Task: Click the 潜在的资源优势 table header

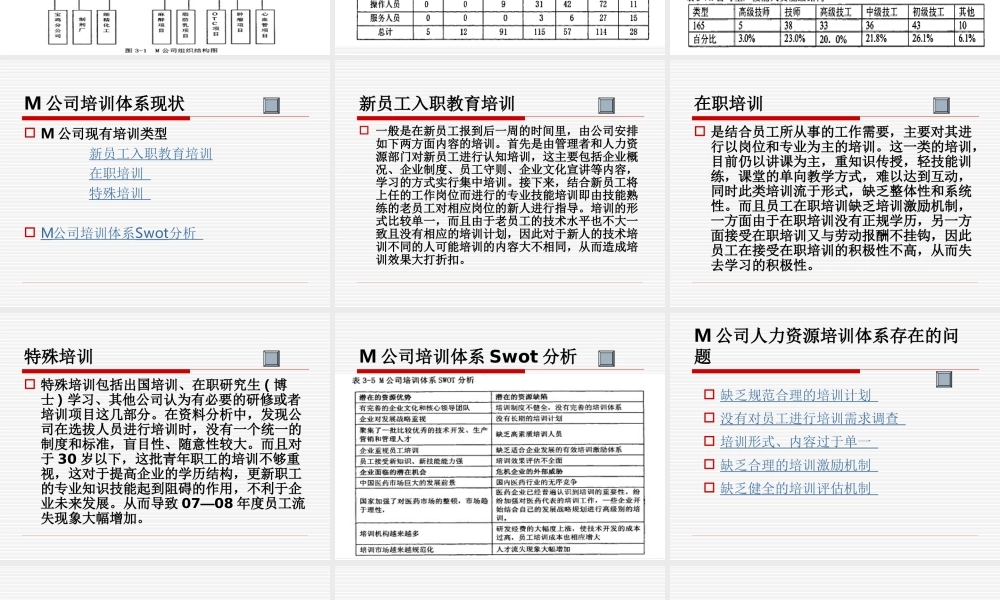Action: click(385, 397)
